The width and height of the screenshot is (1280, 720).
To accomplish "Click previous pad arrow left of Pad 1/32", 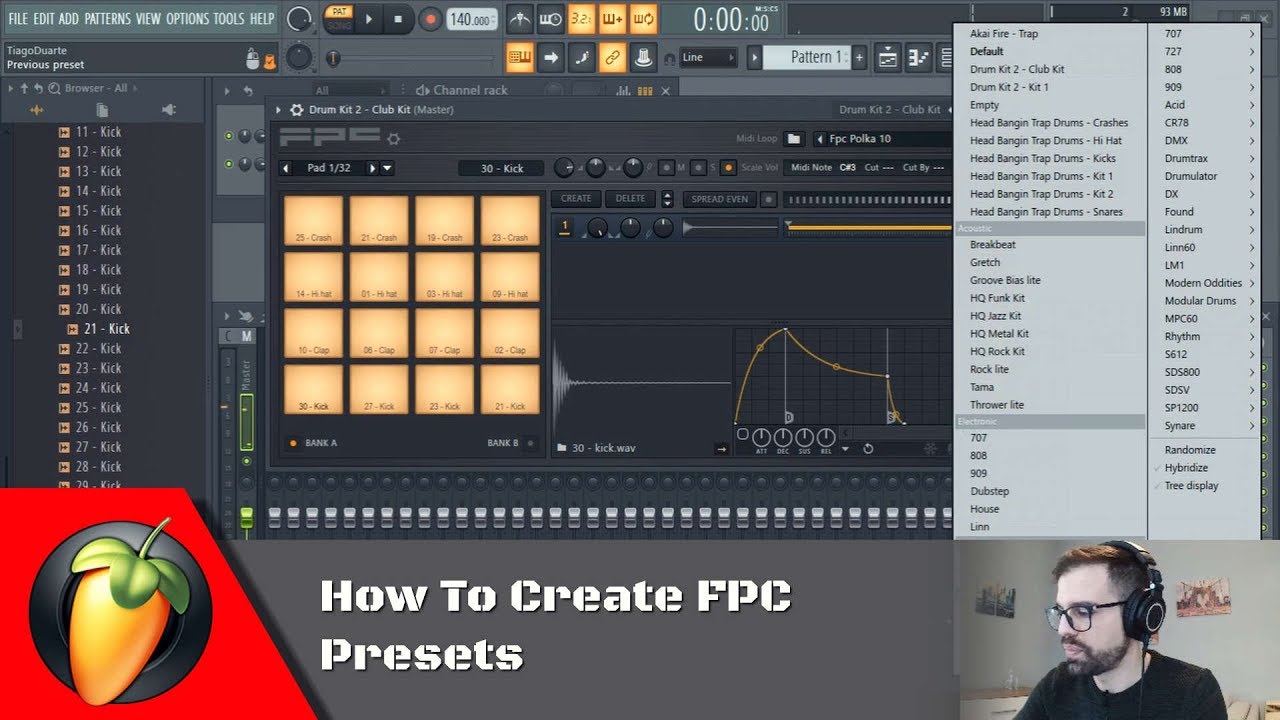I will 286,168.
